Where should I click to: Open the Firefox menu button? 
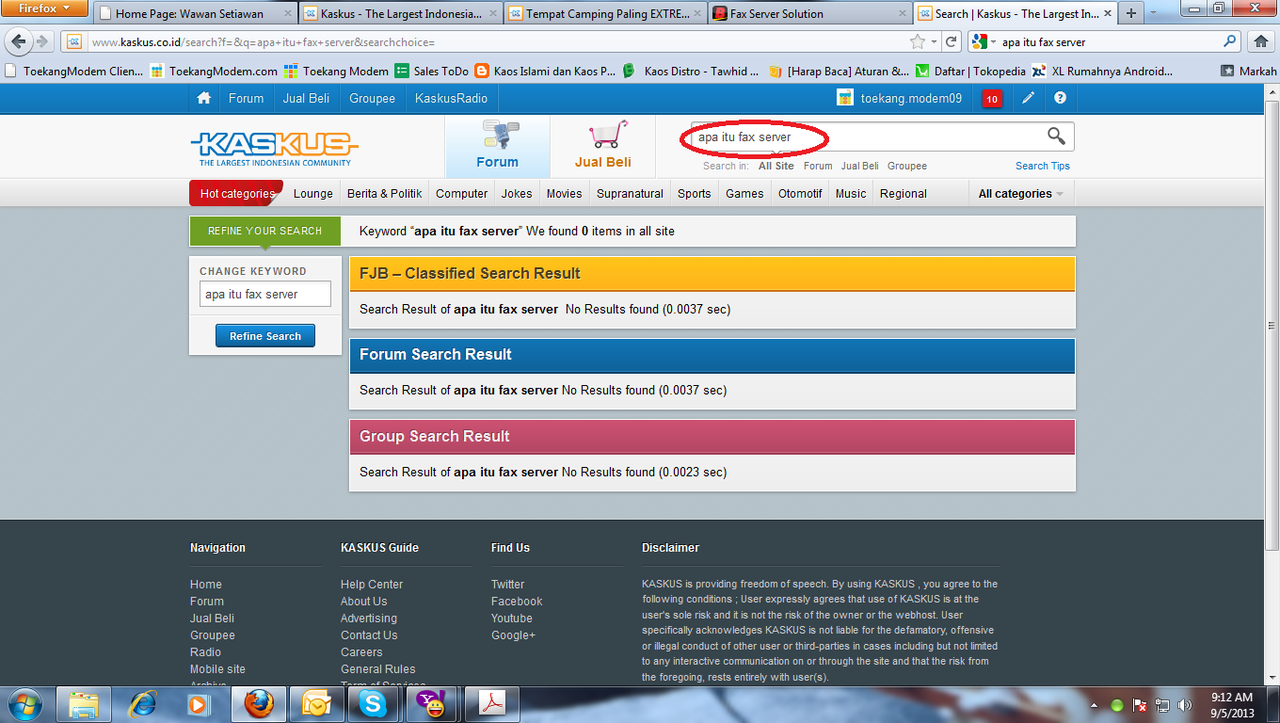tap(45, 8)
